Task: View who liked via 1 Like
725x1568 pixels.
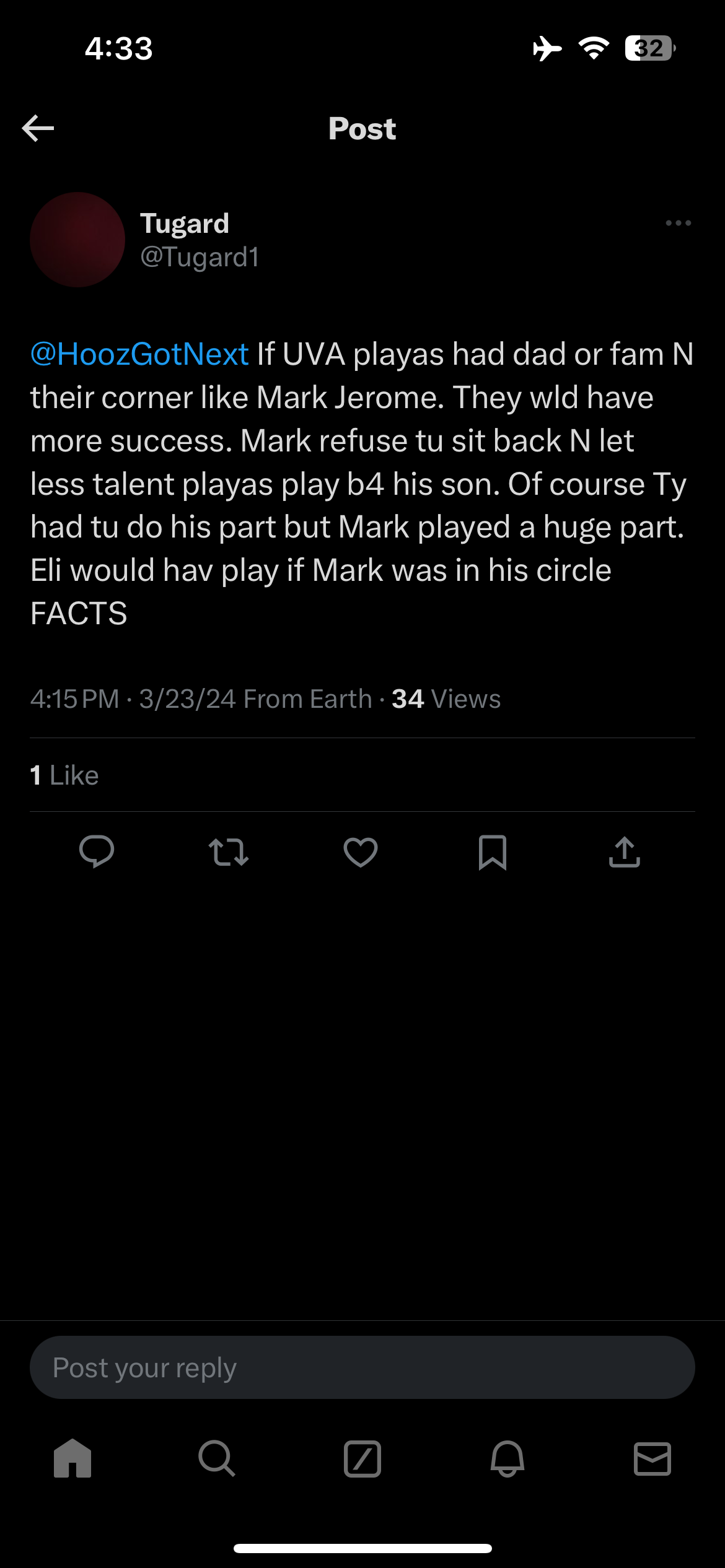Action: pos(64,775)
